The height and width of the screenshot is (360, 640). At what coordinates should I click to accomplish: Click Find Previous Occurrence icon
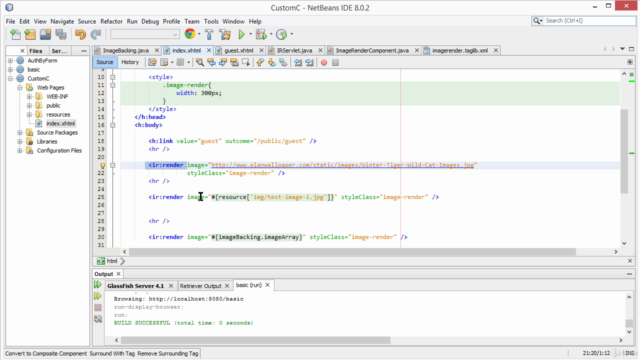pos(211,62)
